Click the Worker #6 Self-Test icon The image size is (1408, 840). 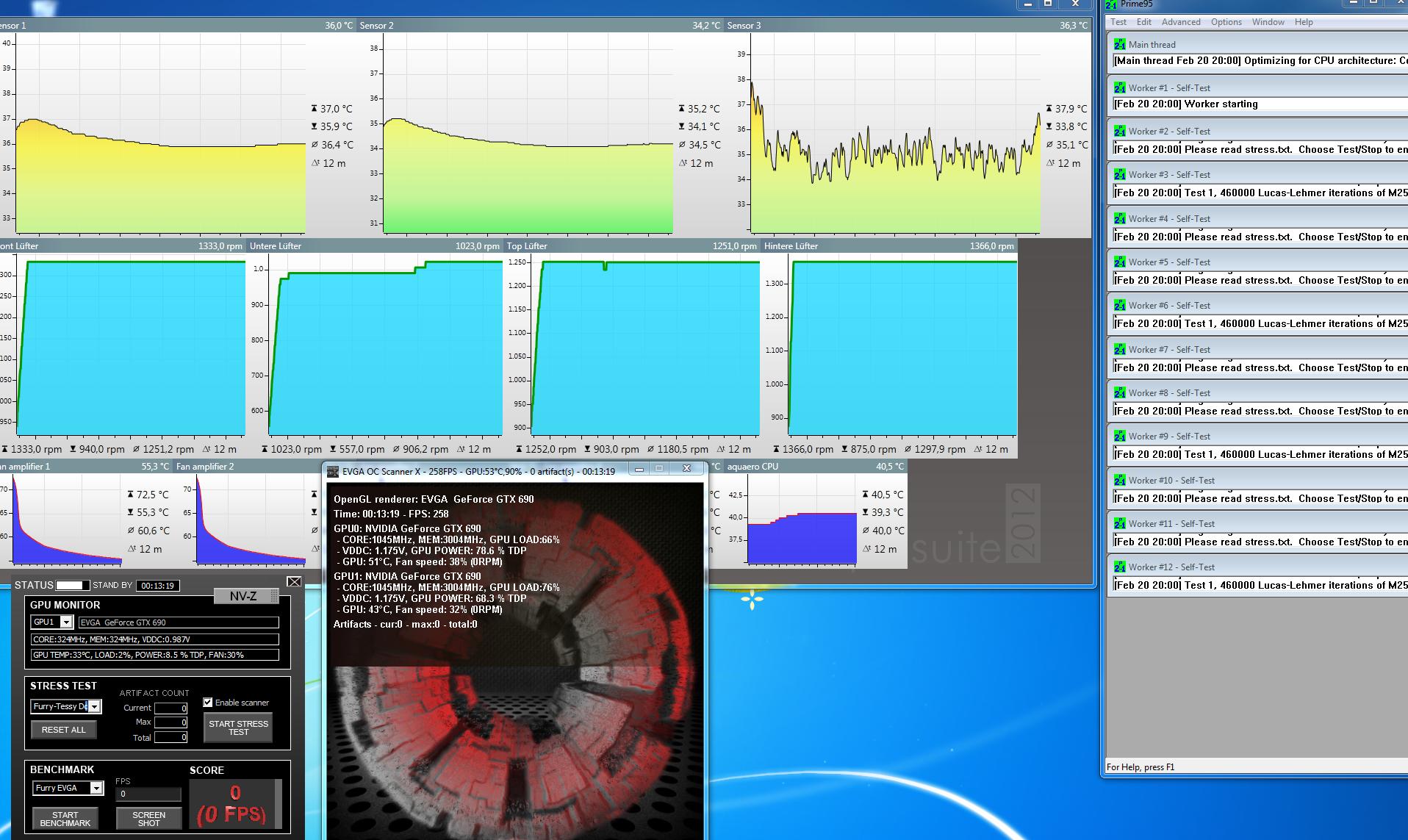(1119, 305)
